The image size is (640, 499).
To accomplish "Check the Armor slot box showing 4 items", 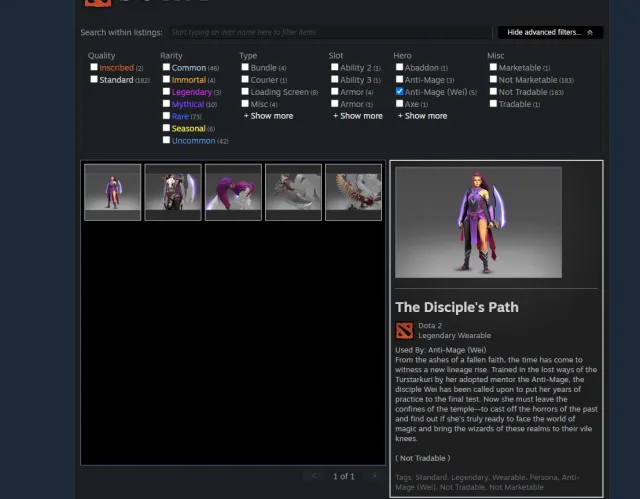I will tap(335, 91).
